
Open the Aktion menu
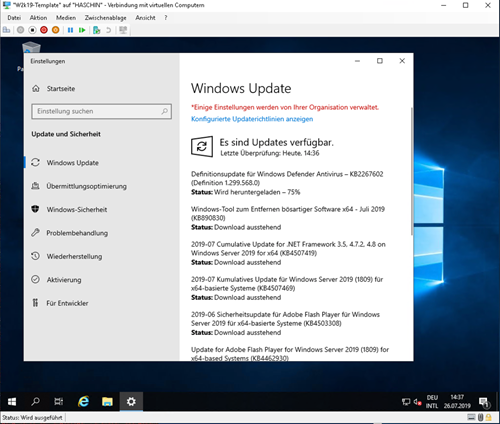point(38,18)
